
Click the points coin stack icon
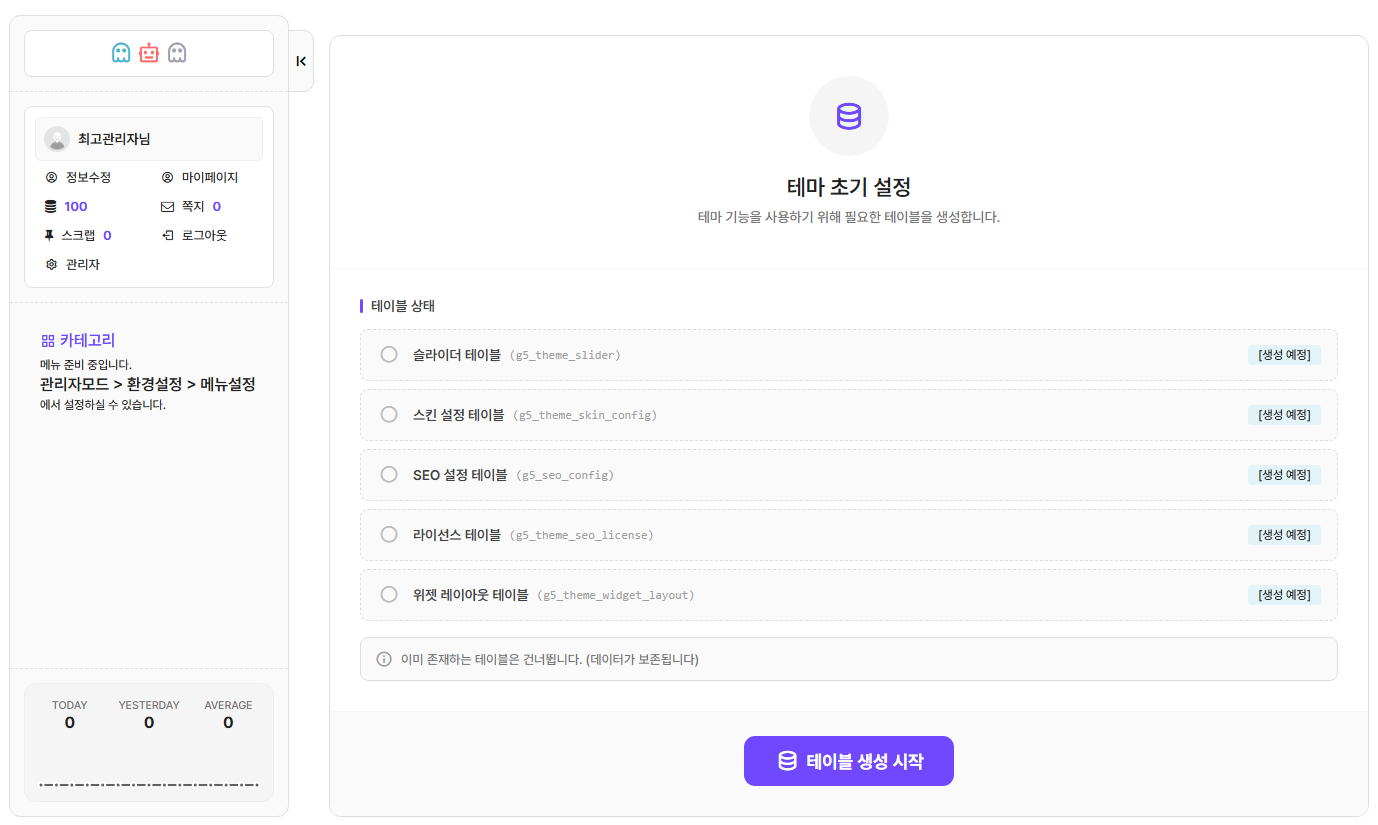click(x=51, y=207)
